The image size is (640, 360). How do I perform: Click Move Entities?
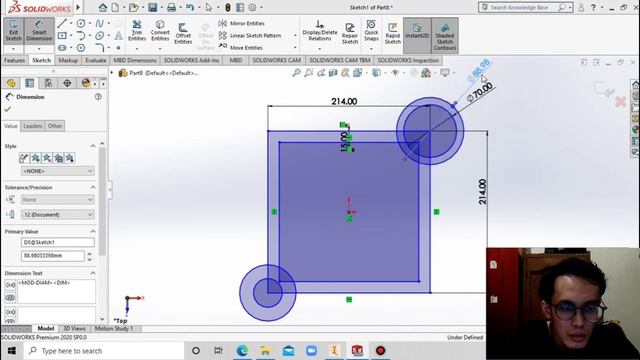pyautogui.click(x=241, y=47)
